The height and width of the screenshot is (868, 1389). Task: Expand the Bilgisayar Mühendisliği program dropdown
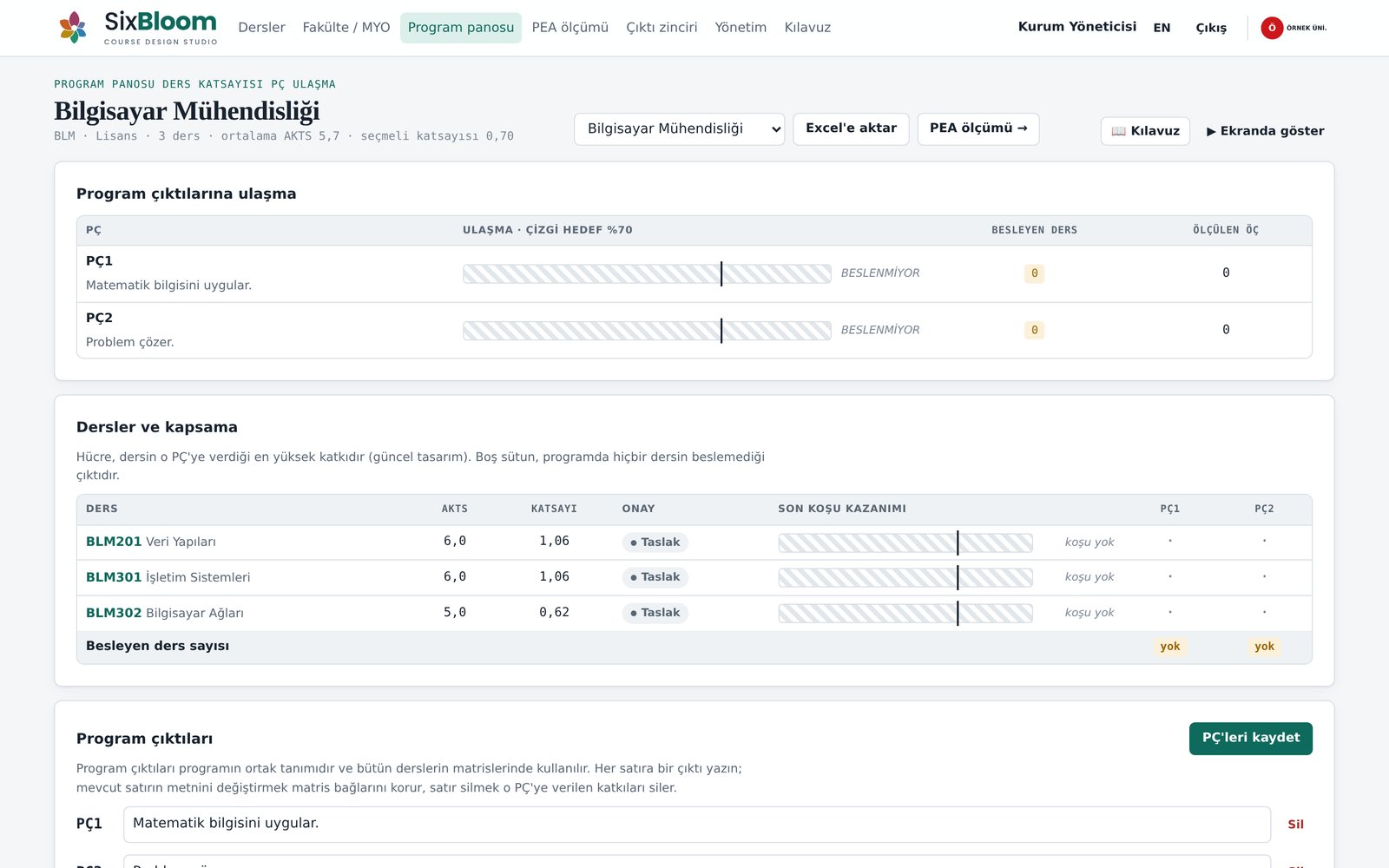(x=679, y=129)
